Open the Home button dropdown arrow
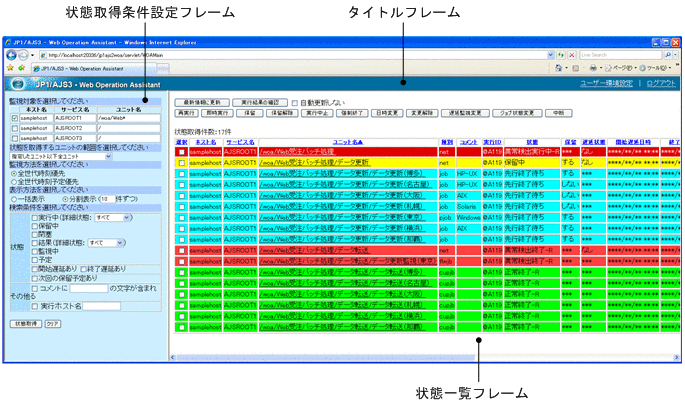 tap(566, 68)
